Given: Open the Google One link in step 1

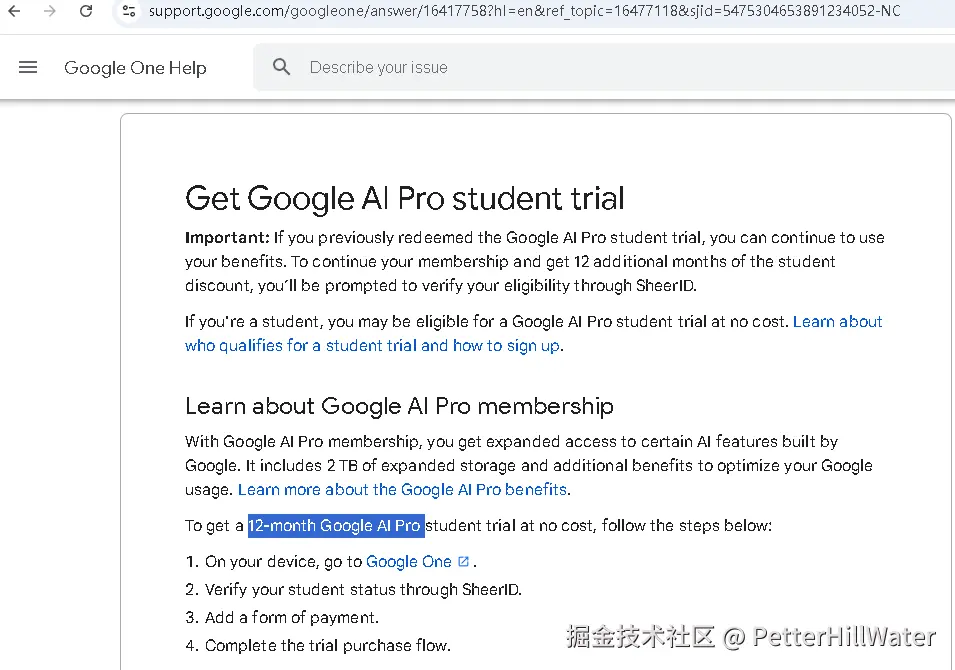Looking at the screenshot, I should pyautogui.click(x=408, y=562).
